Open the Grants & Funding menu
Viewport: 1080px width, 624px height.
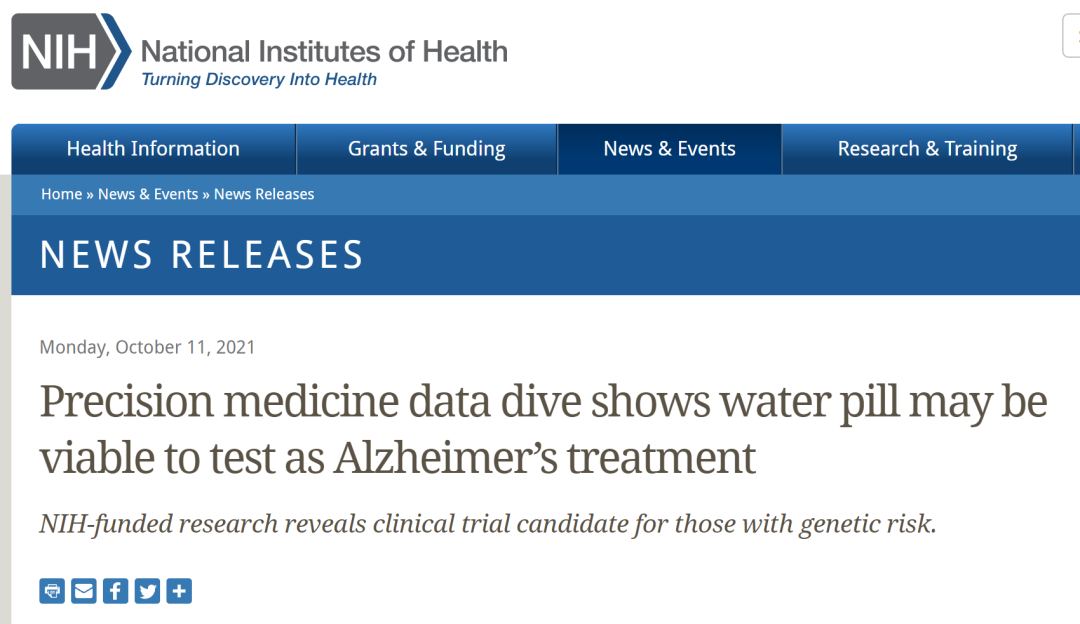[427, 149]
